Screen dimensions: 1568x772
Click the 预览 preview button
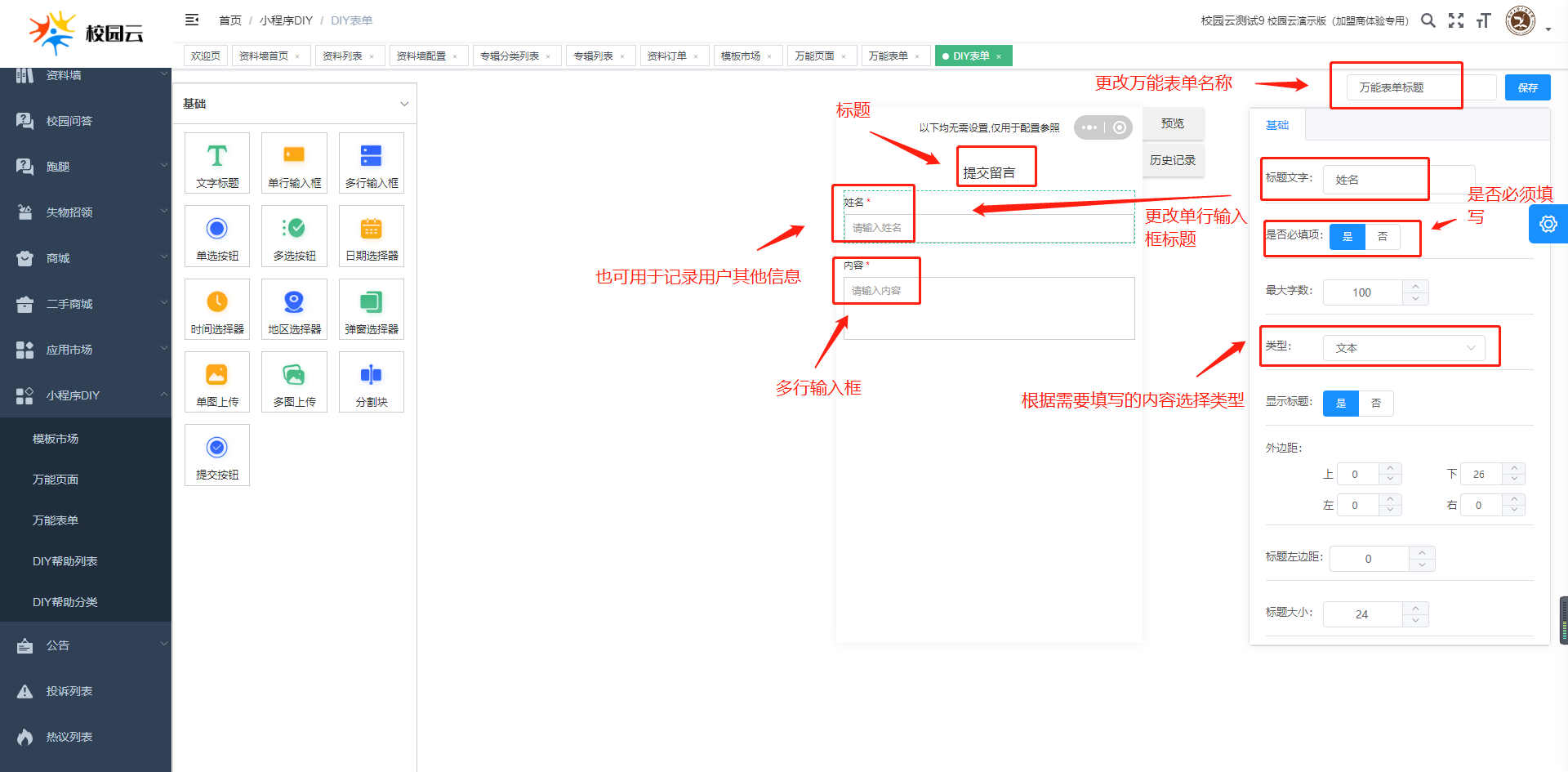(1173, 123)
